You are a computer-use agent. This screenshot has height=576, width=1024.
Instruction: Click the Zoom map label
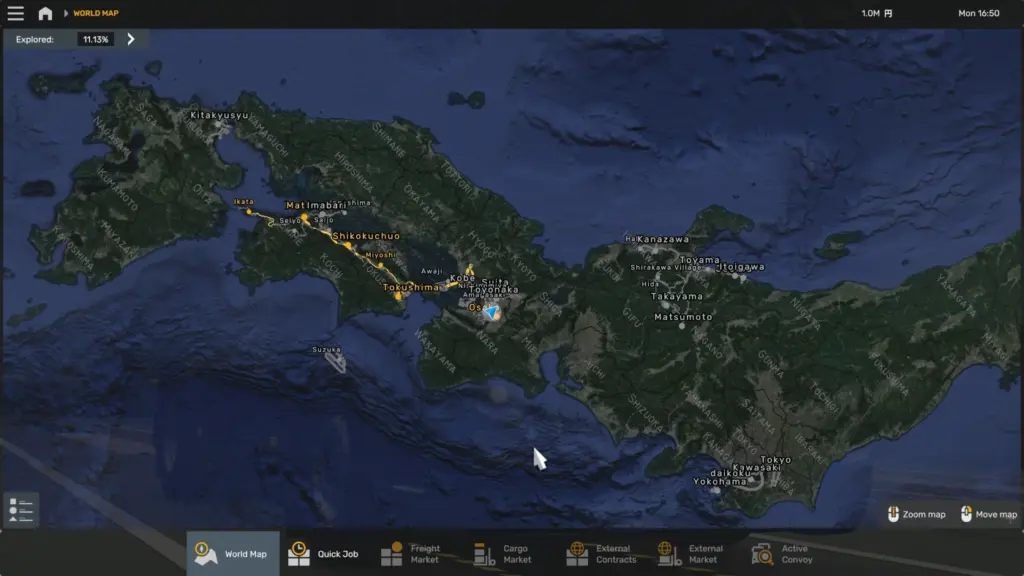coord(924,515)
